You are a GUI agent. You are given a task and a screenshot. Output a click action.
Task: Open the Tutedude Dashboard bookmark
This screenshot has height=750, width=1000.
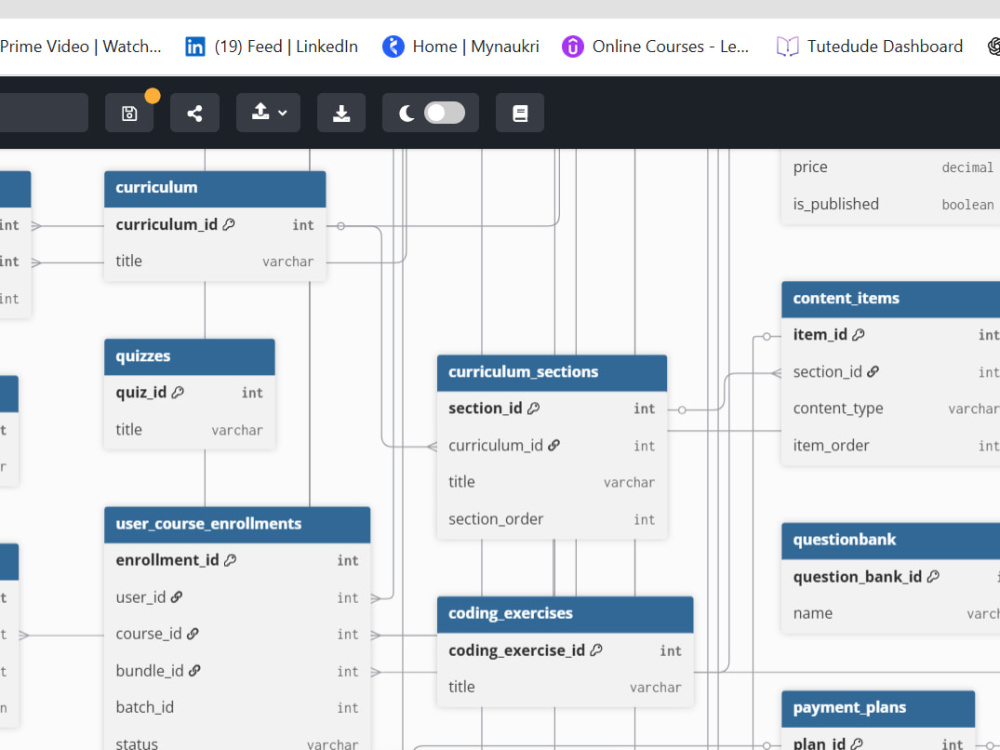click(869, 46)
